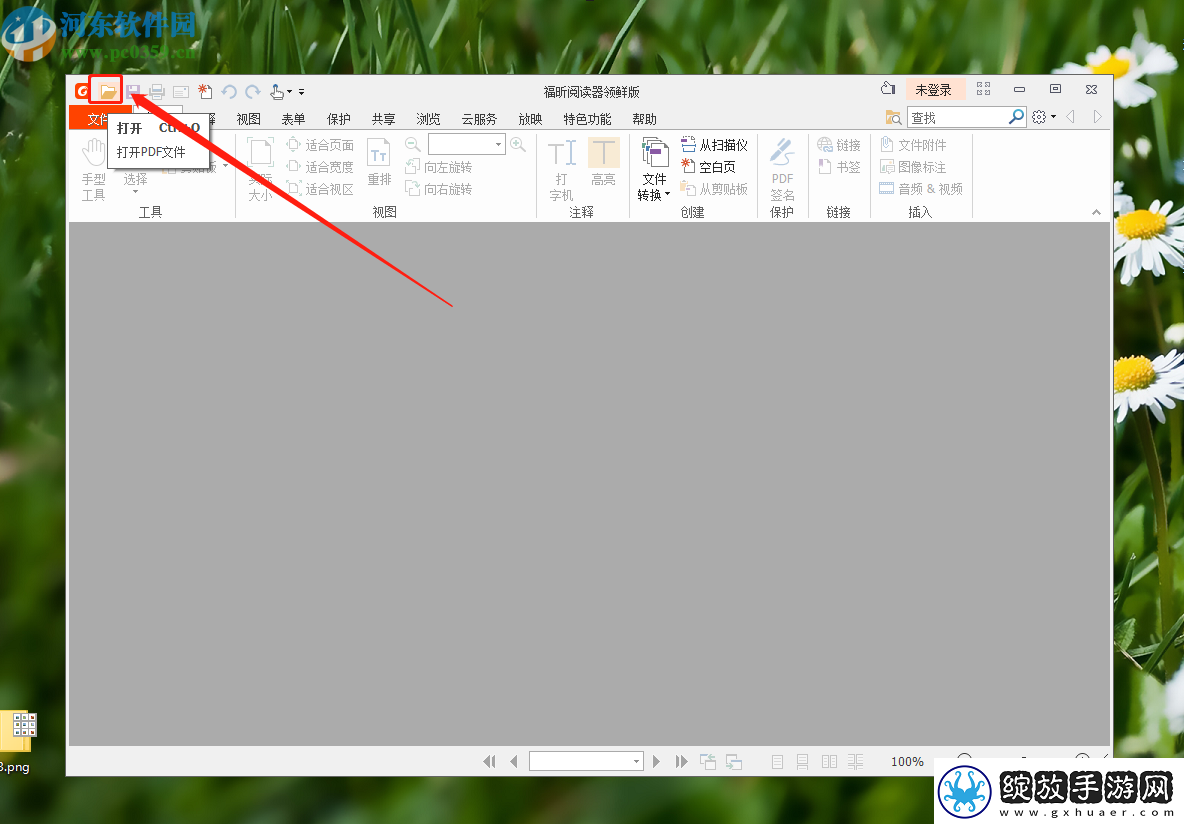This screenshot has width=1184, height=824.
Task: Enable single page view in status bar
Action: (777, 761)
